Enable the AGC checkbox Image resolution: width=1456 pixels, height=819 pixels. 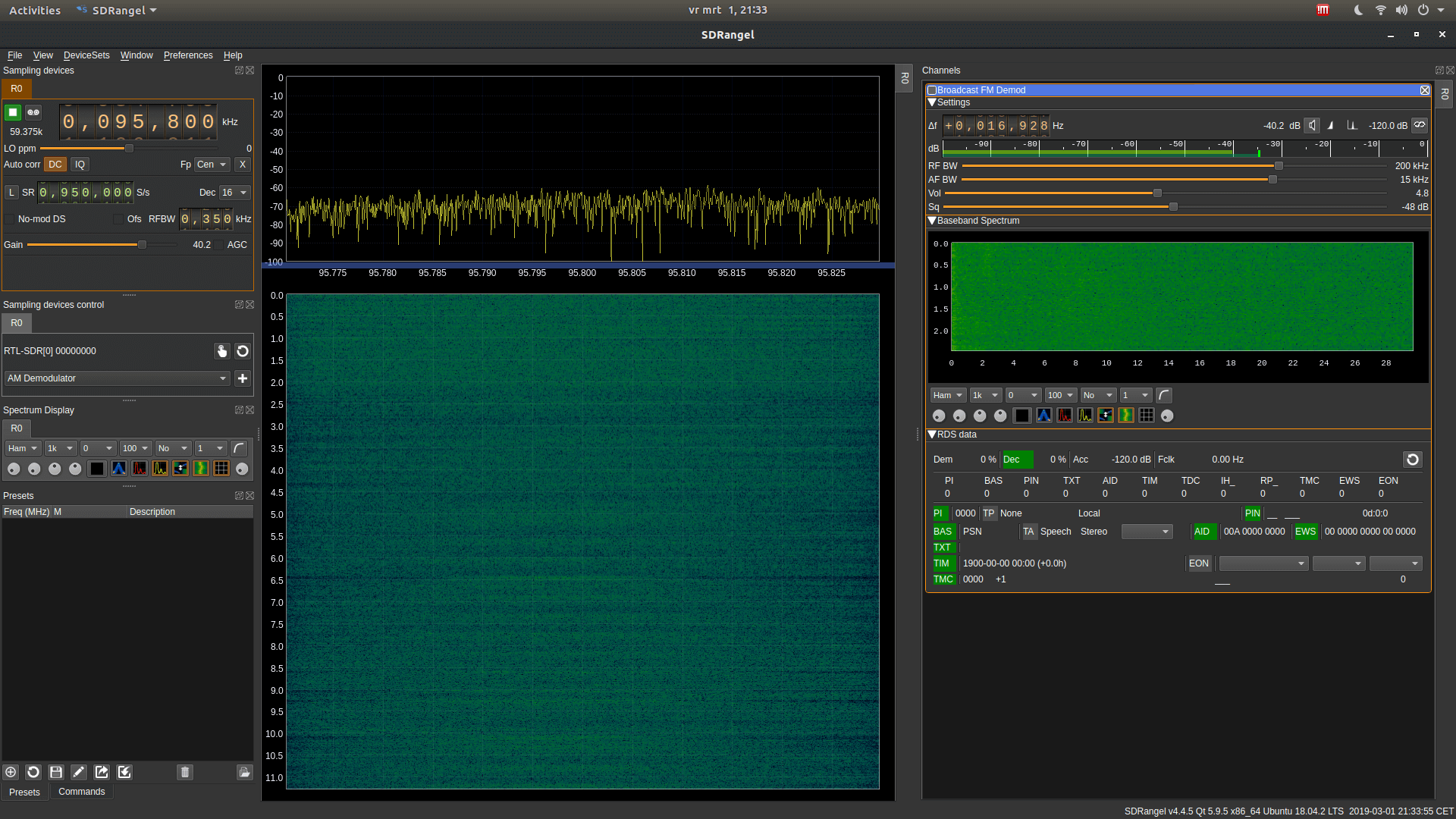[219, 245]
